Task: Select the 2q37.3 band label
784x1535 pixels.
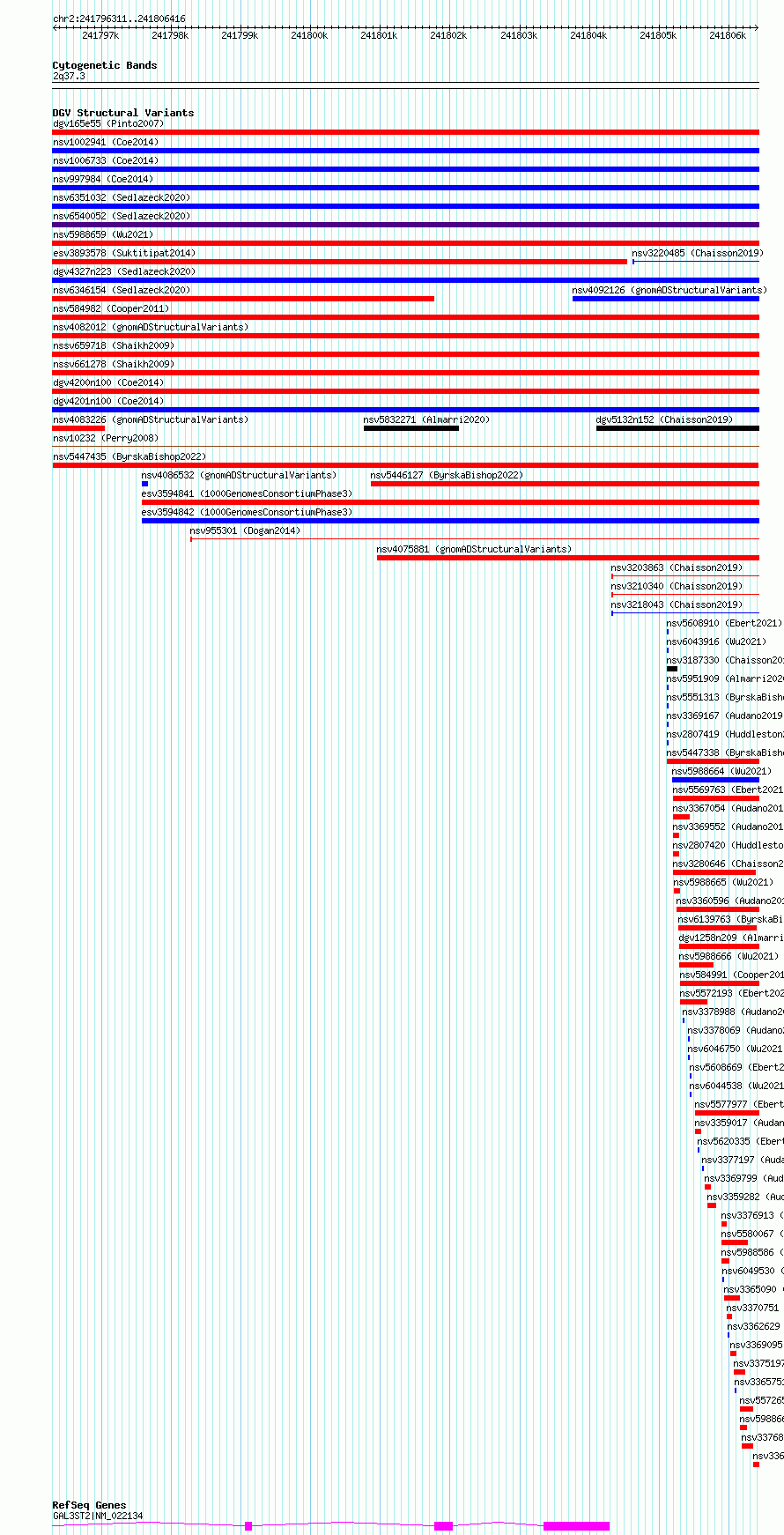Action: click(69, 77)
